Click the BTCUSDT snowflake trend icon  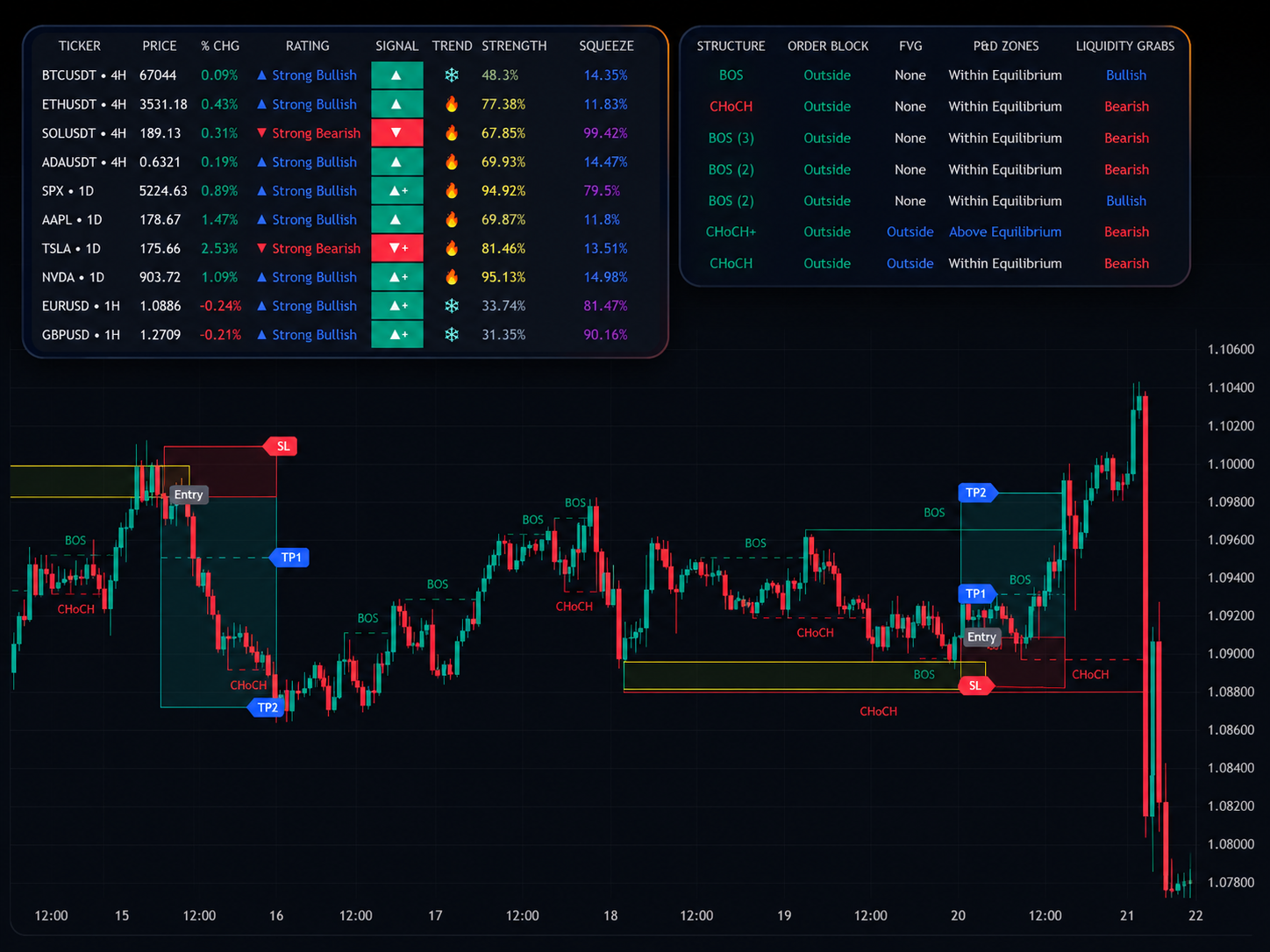(452, 75)
